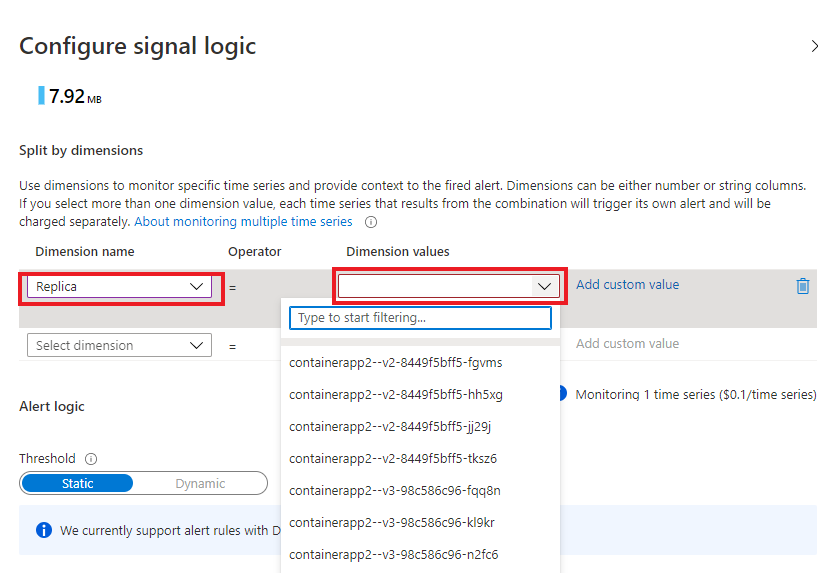Click blue info icon in alert rules banner

[x=44, y=530]
